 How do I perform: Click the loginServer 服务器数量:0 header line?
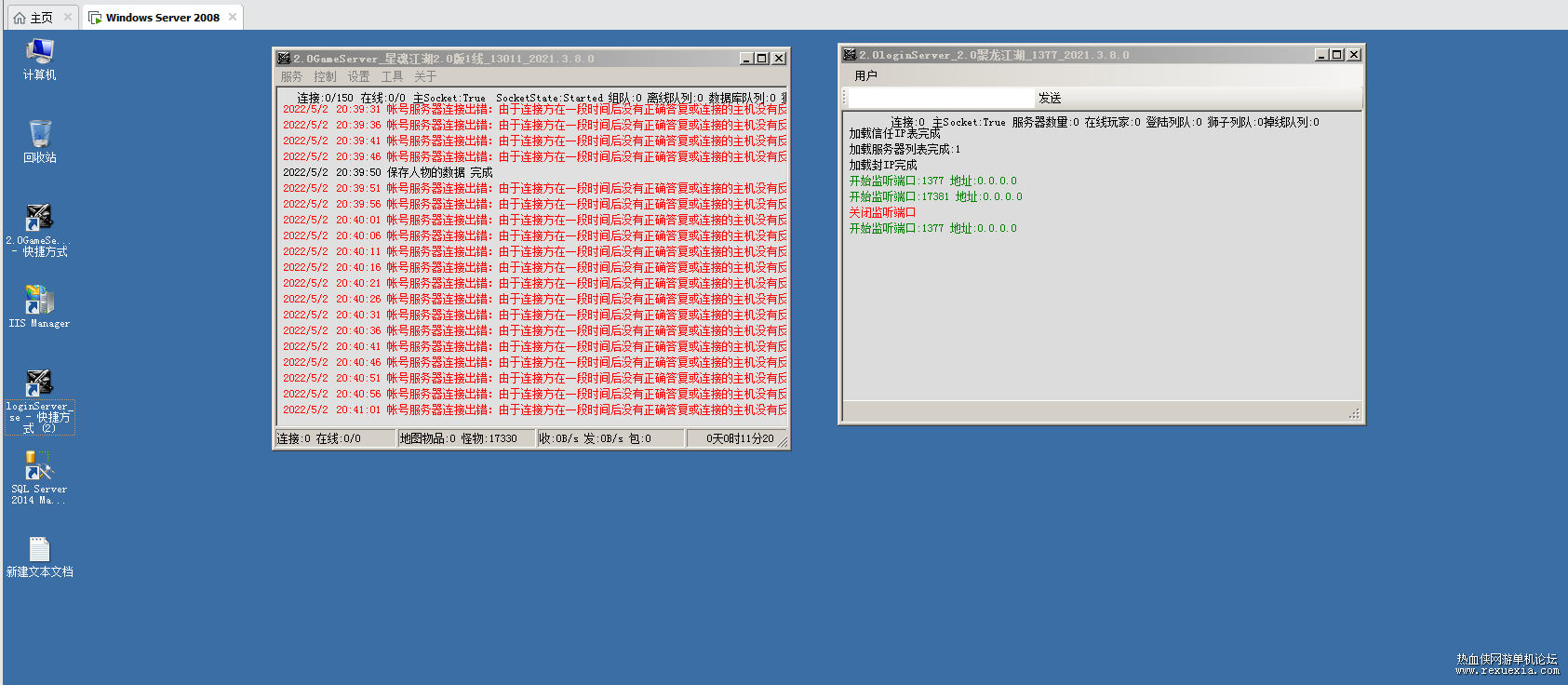pos(1105,122)
